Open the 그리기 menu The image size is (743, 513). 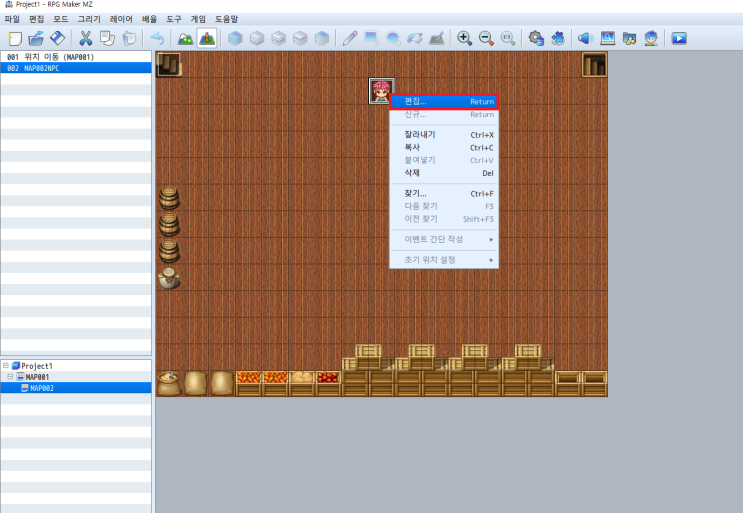(x=89, y=19)
